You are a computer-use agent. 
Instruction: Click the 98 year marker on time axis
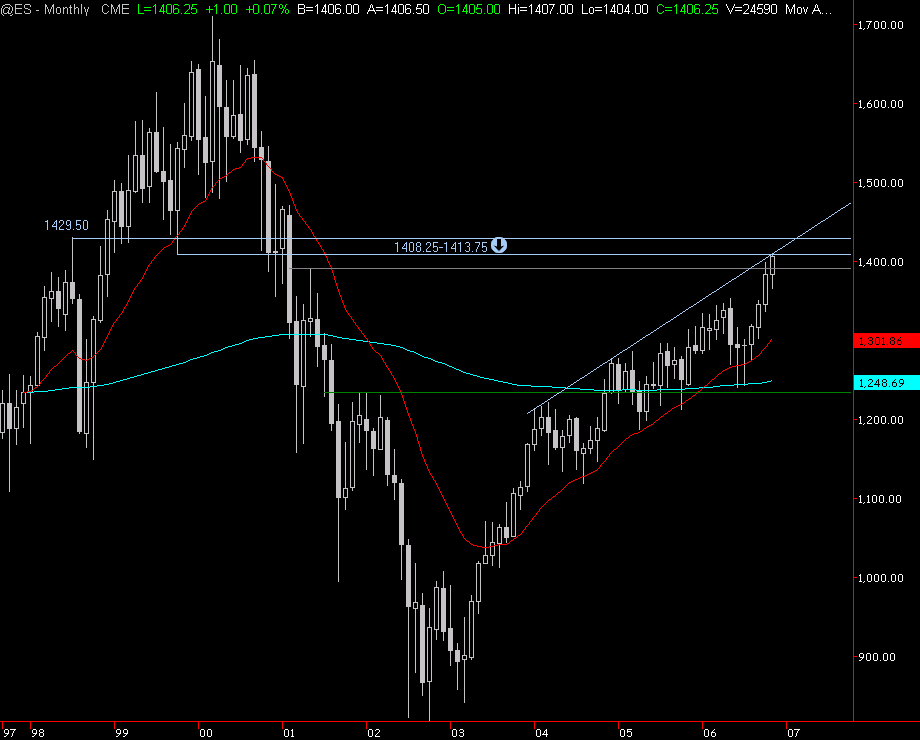(x=37, y=731)
